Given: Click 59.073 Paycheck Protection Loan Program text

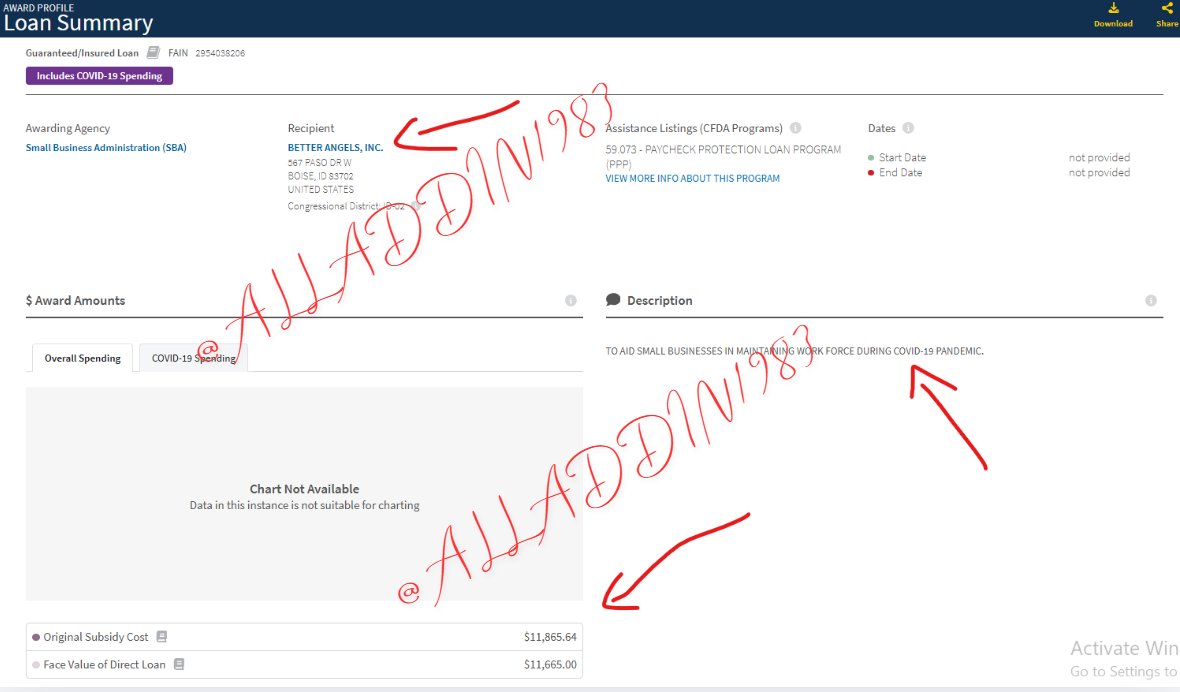Looking at the screenshot, I should pos(723,156).
